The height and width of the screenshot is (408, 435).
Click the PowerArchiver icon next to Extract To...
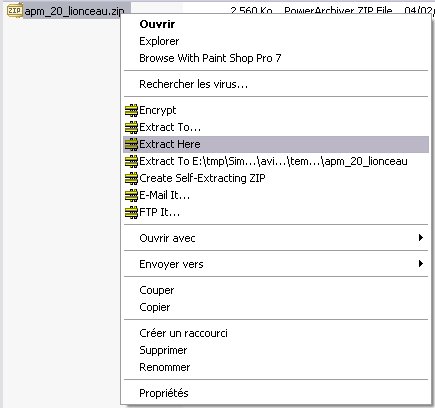131,127
